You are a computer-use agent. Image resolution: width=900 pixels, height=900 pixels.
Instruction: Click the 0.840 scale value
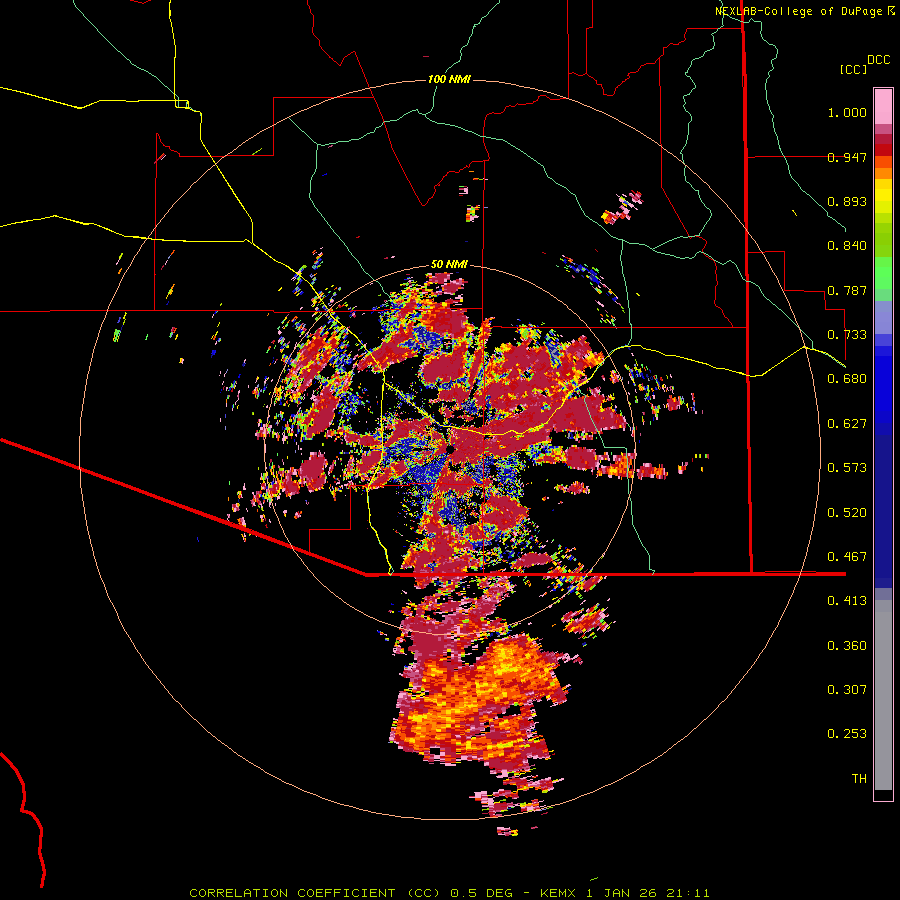pyautogui.click(x=847, y=246)
